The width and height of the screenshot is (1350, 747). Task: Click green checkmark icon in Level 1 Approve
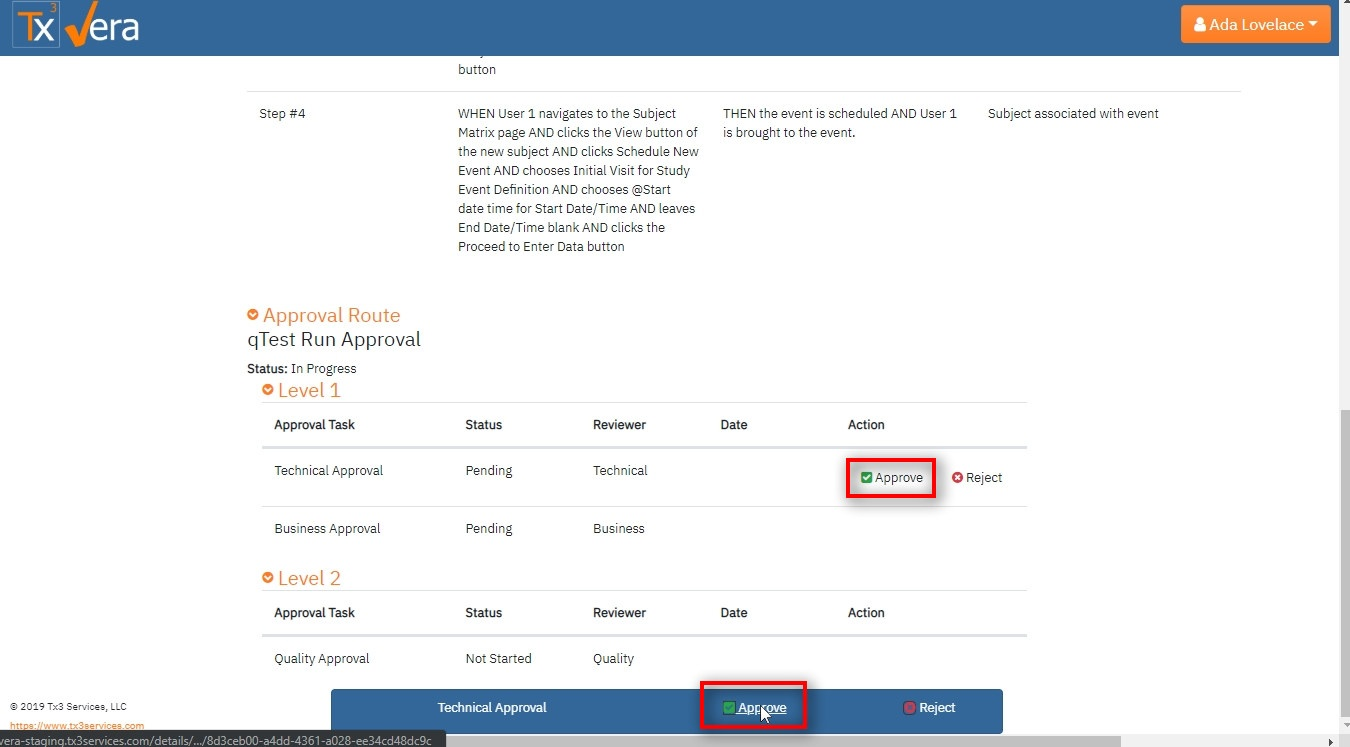[866, 478]
